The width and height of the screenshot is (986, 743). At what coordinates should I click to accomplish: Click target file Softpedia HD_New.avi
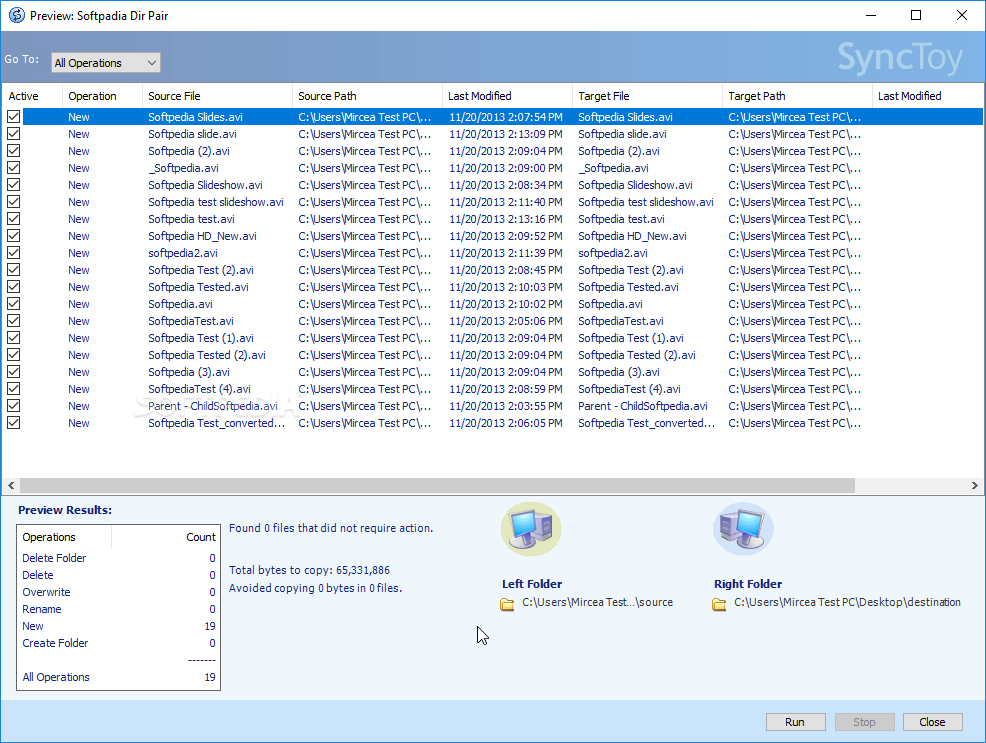point(632,236)
